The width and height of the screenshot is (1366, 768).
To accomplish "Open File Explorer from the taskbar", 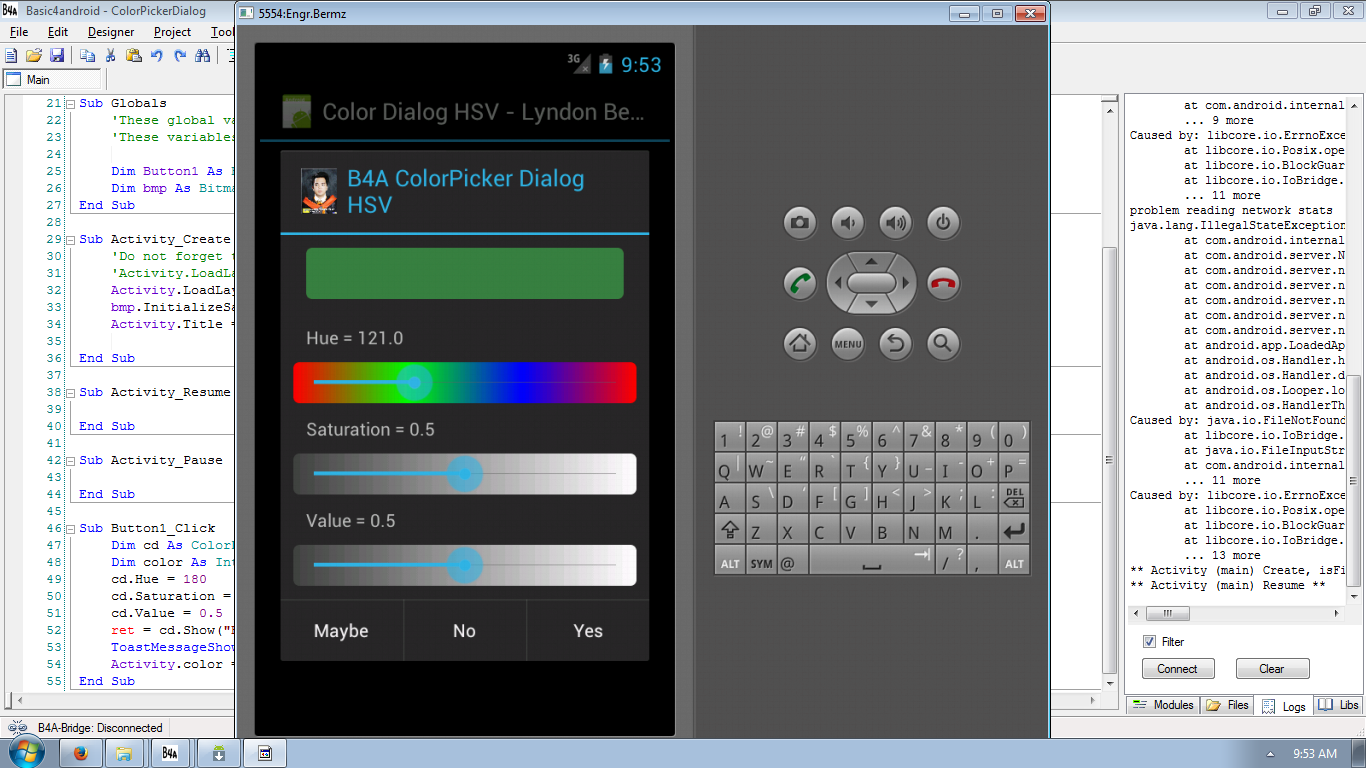I will (x=124, y=753).
